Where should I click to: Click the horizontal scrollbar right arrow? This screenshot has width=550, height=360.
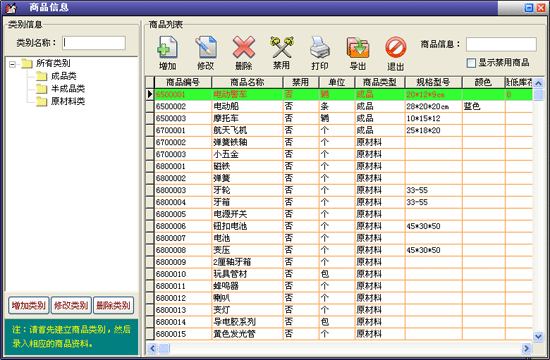click(526, 348)
